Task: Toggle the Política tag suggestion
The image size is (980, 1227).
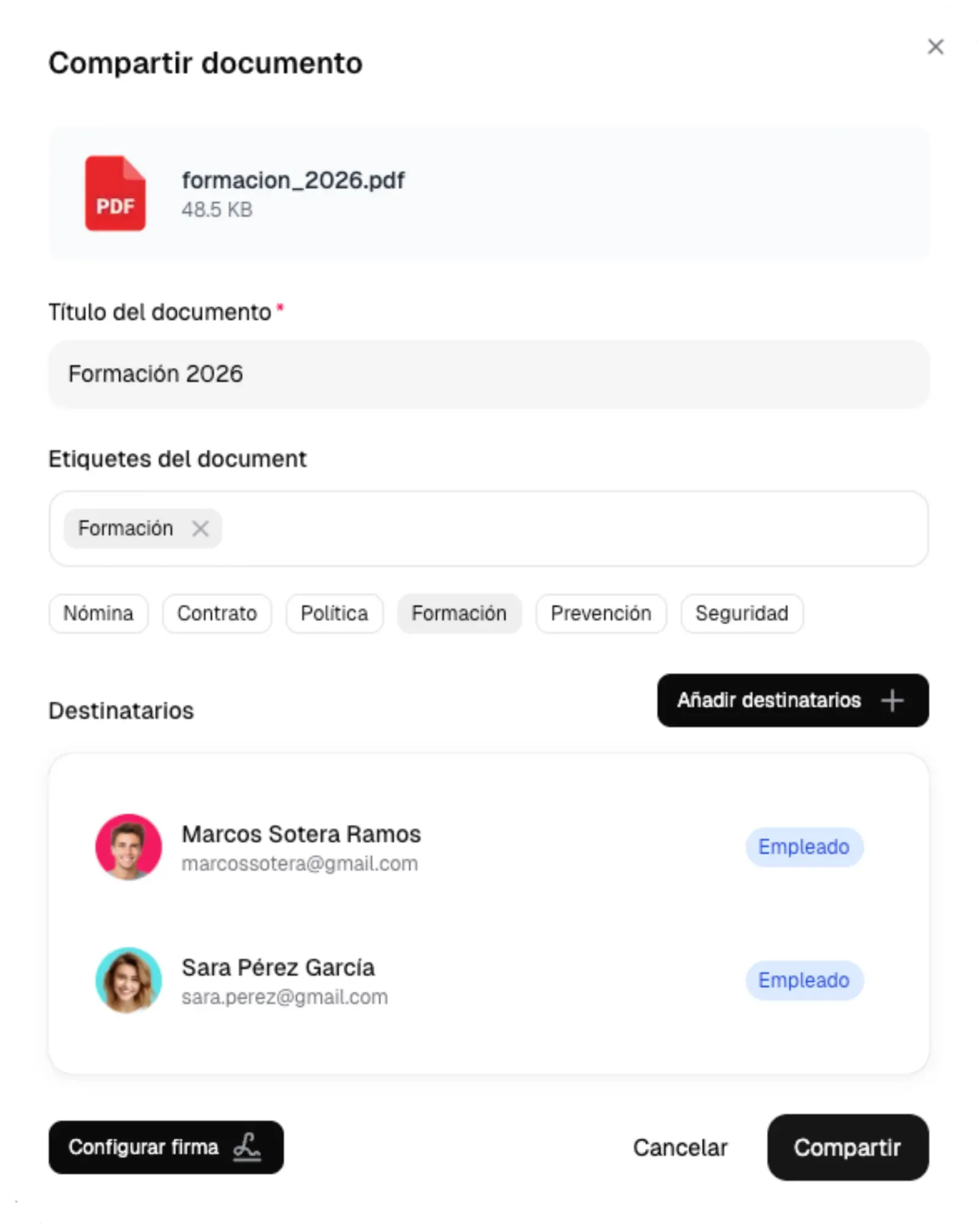Action: (x=335, y=613)
